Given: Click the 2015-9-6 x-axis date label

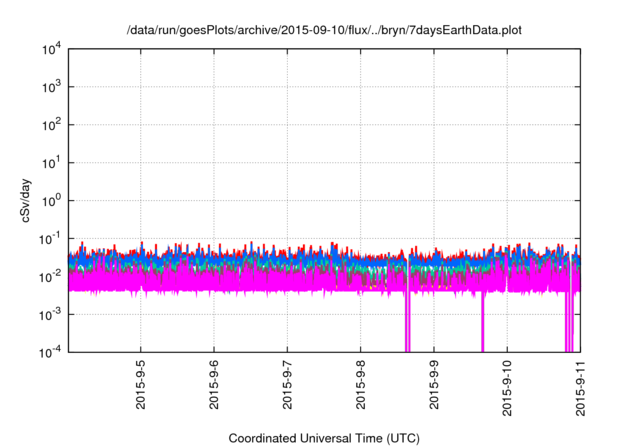Looking at the screenshot, I should pyautogui.click(x=214, y=385).
